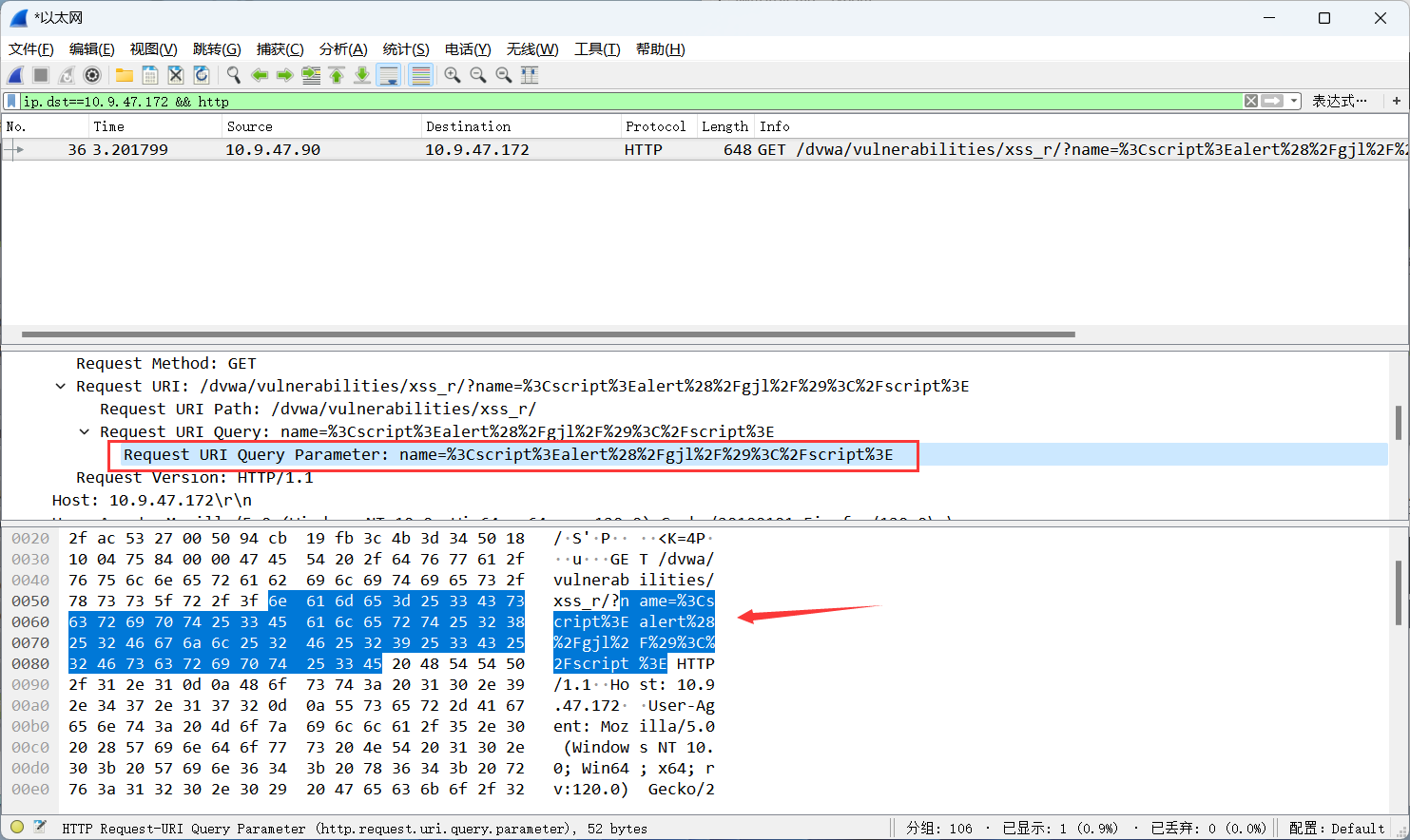Click the expert info status circle
Viewport: 1410px width, 840px height.
[16, 827]
